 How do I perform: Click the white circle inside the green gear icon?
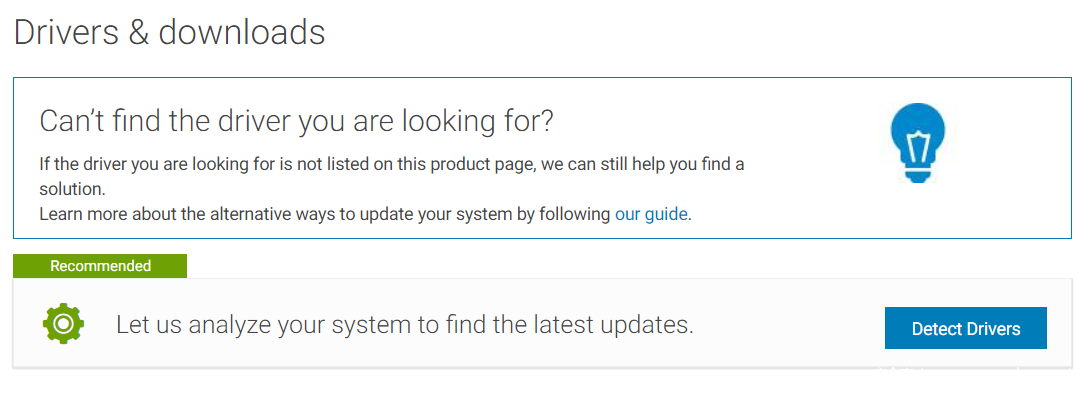(x=63, y=323)
